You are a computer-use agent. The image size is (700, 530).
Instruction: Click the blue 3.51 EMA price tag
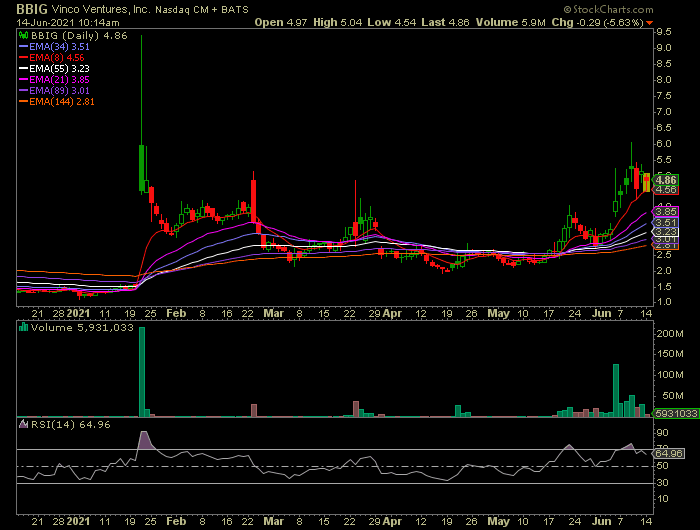(666, 222)
